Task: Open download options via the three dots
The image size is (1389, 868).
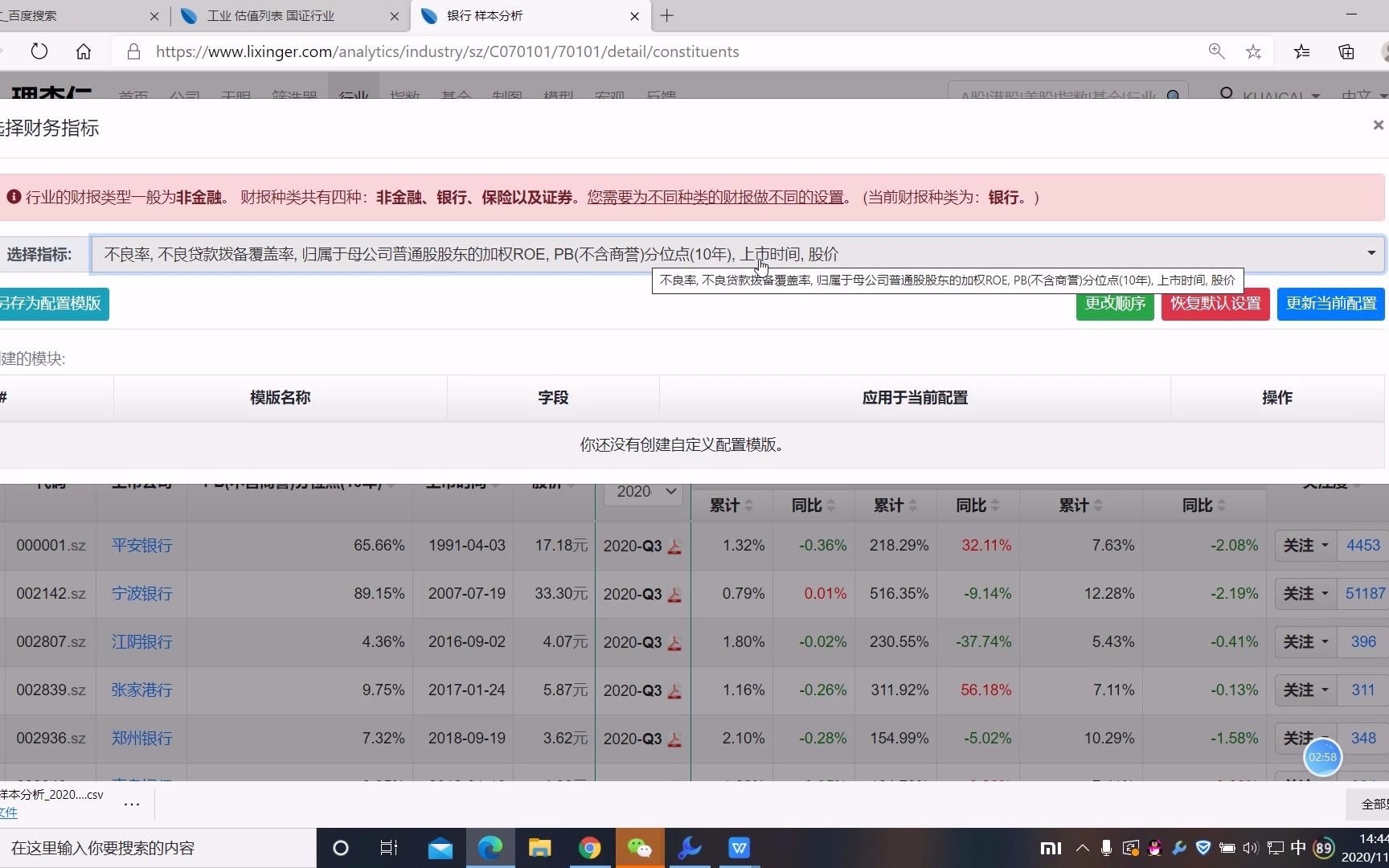Action: [132, 803]
